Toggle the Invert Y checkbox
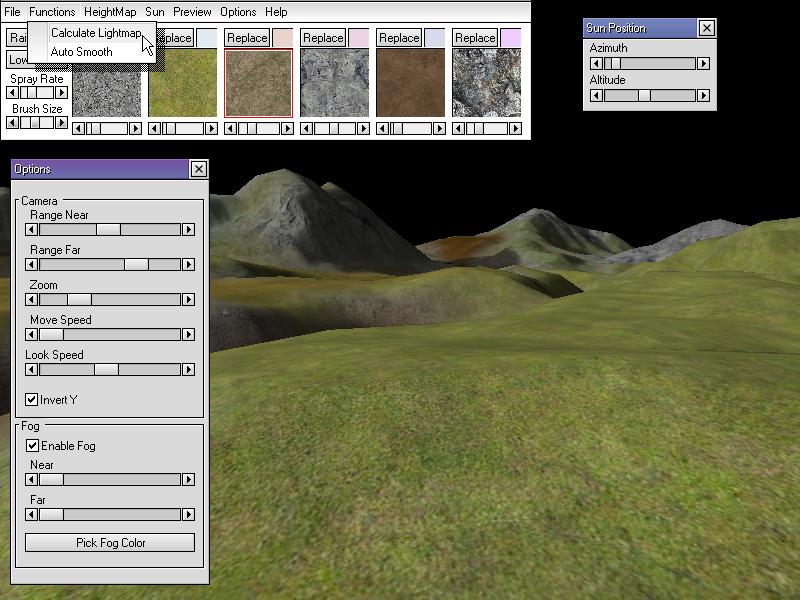The width and height of the screenshot is (800, 600). click(x=32, y=400)
